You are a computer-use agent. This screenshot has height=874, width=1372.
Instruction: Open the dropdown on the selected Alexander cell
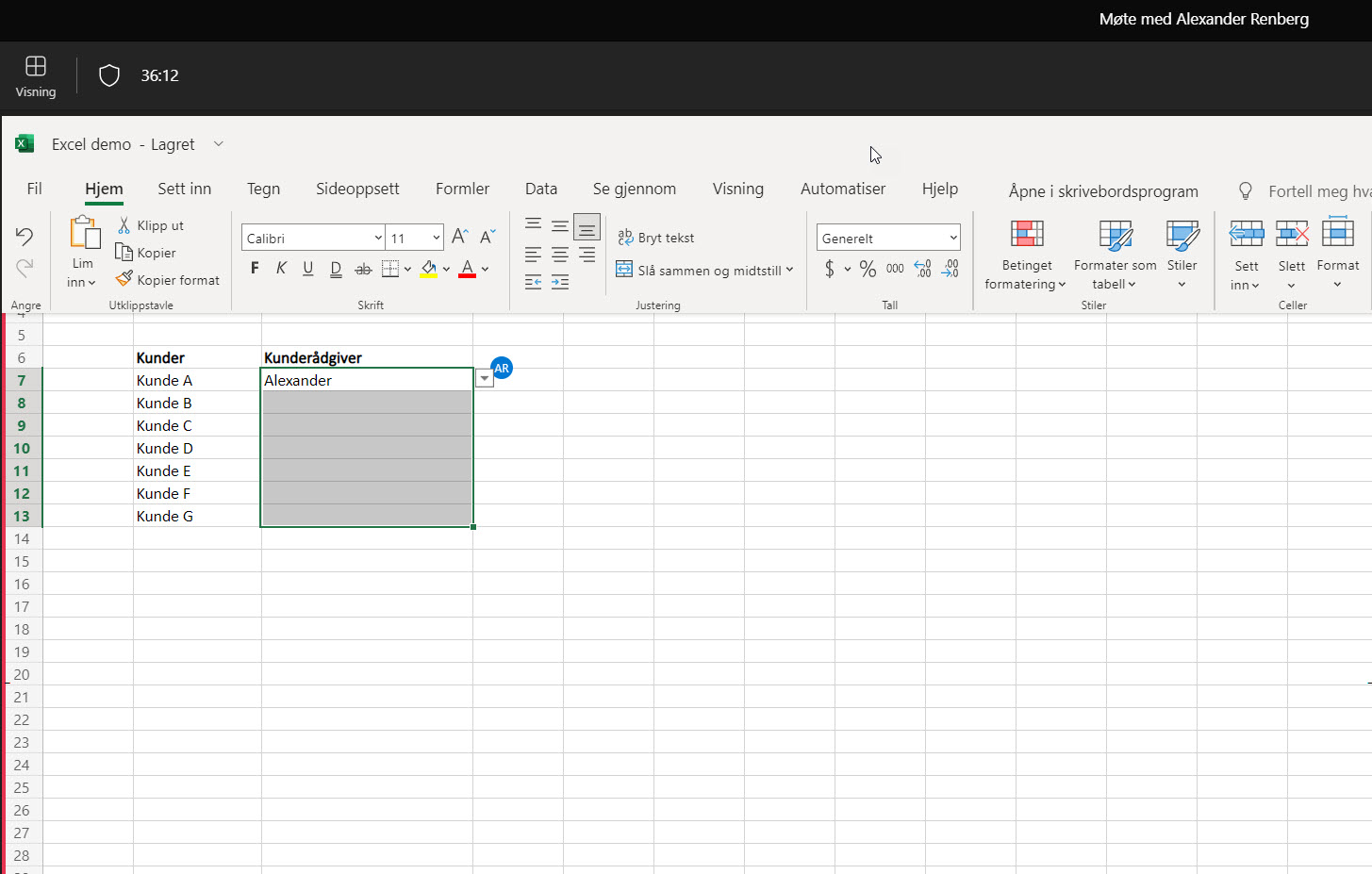pos(484,377)
